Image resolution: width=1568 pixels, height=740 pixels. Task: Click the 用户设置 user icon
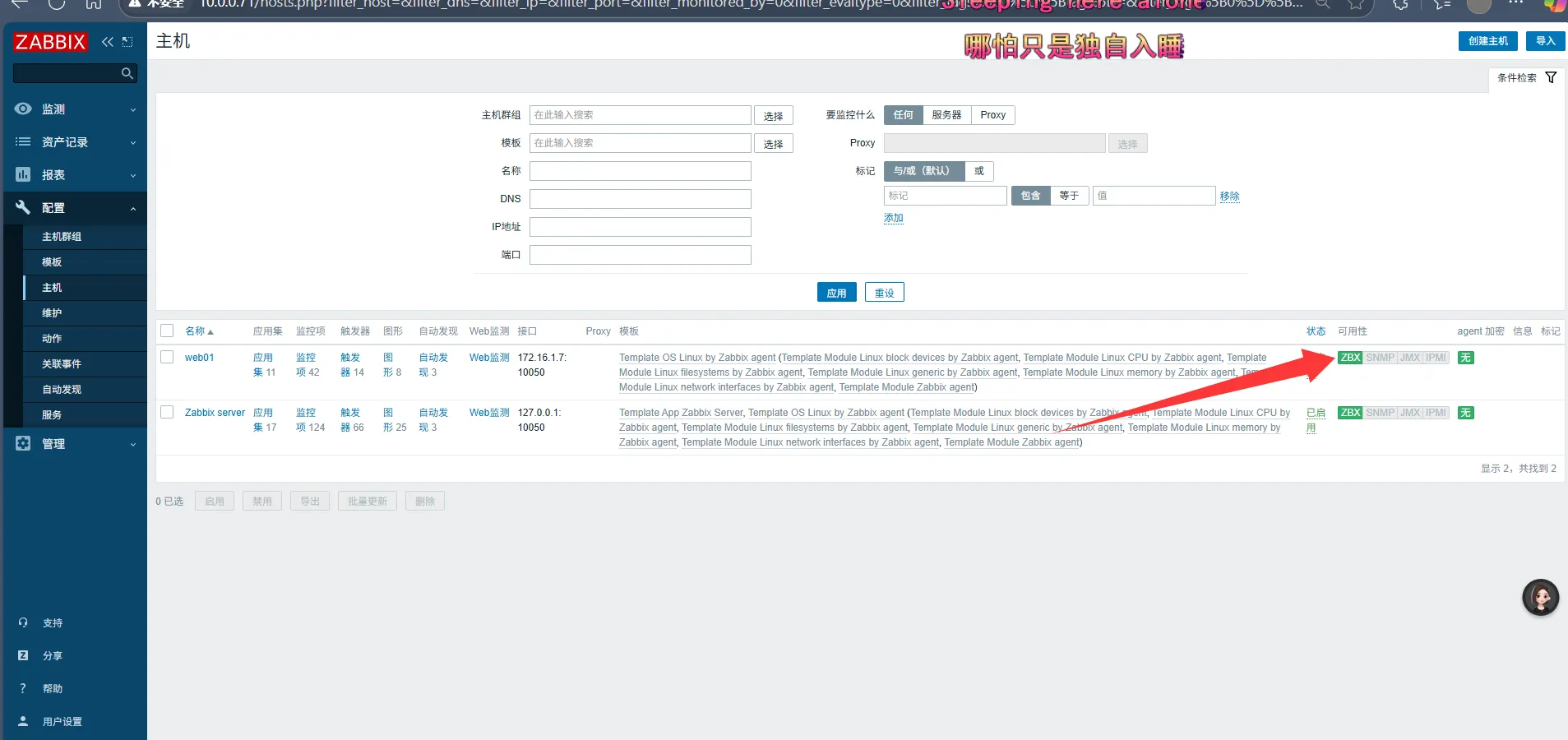[x=23, y=721]
